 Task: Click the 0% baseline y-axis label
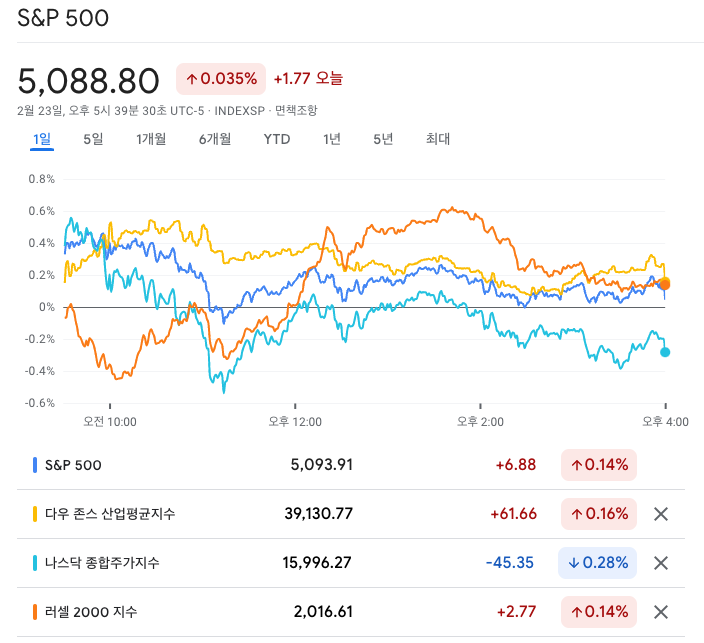point(47,307)
